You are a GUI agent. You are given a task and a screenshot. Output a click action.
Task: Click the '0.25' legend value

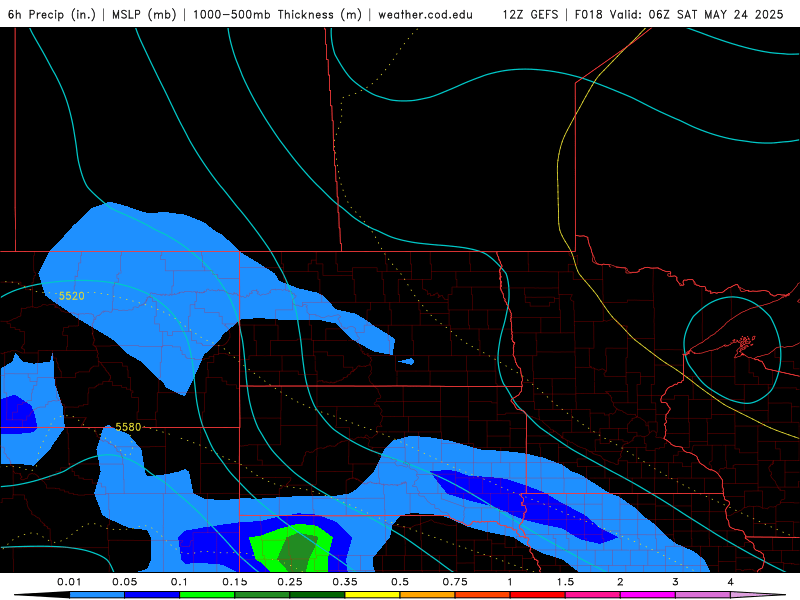coord(290,582)
